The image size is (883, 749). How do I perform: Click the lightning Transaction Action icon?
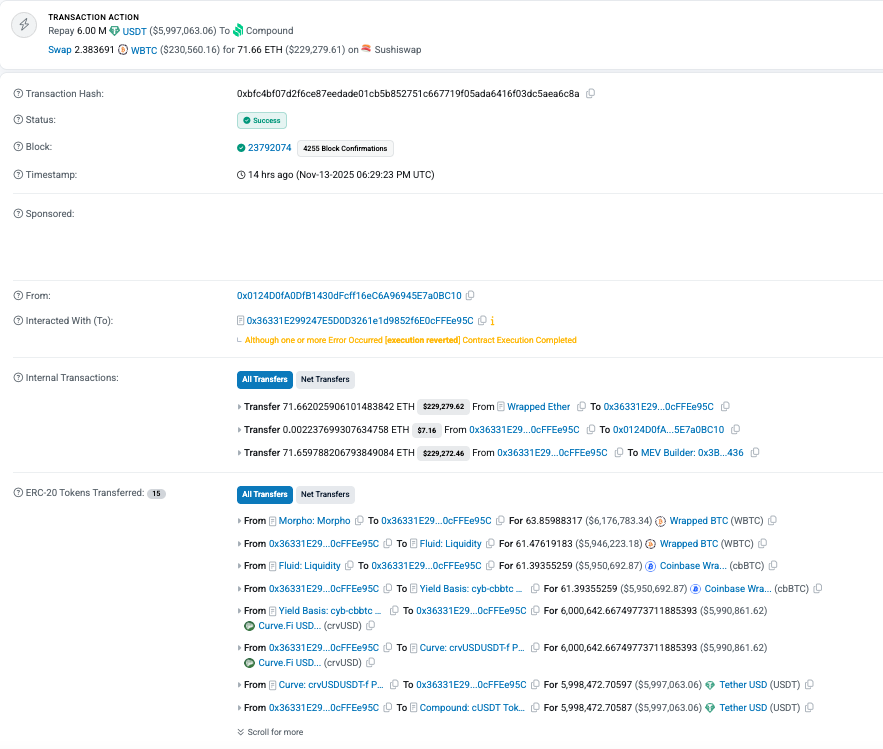pyautogui.click(x=24, y=25)
